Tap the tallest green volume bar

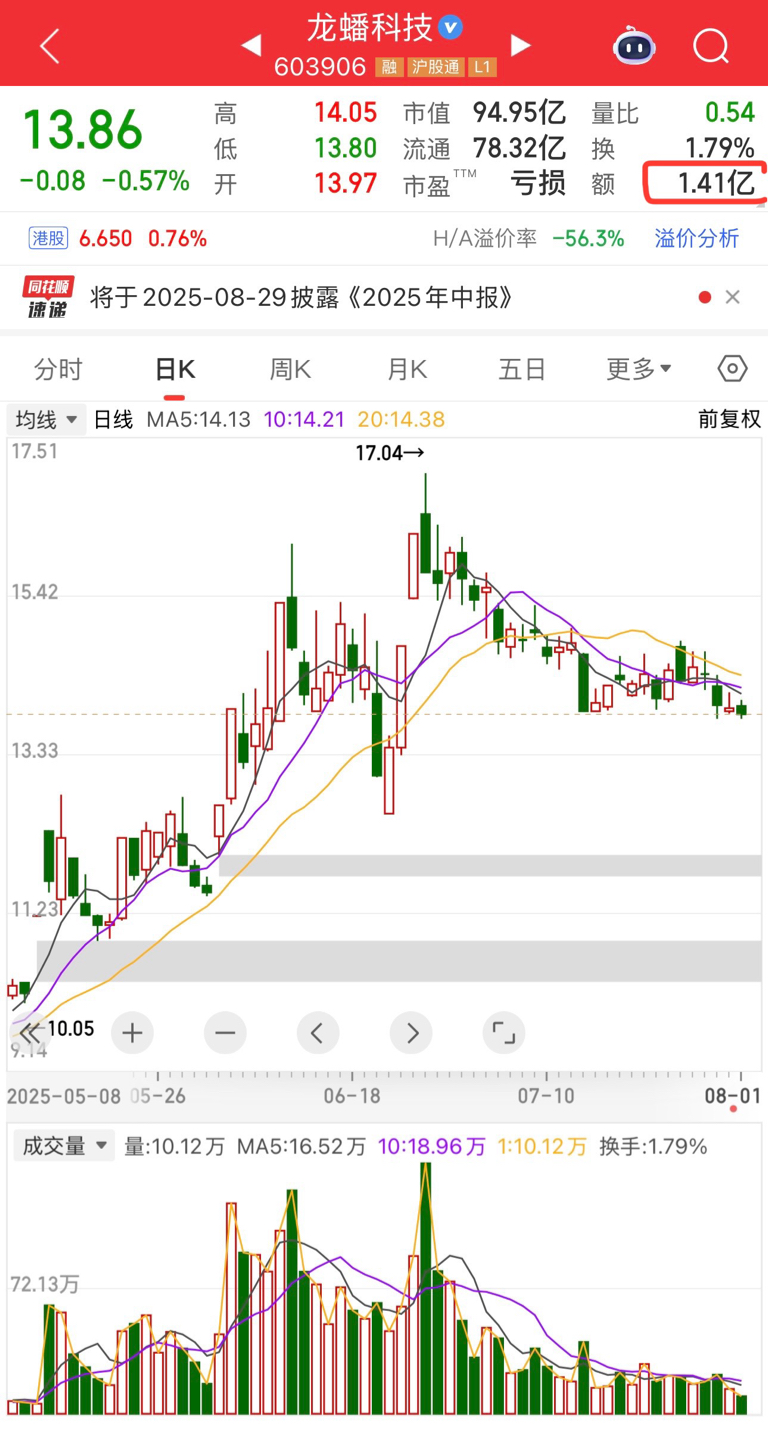(x=426, y=1289)
